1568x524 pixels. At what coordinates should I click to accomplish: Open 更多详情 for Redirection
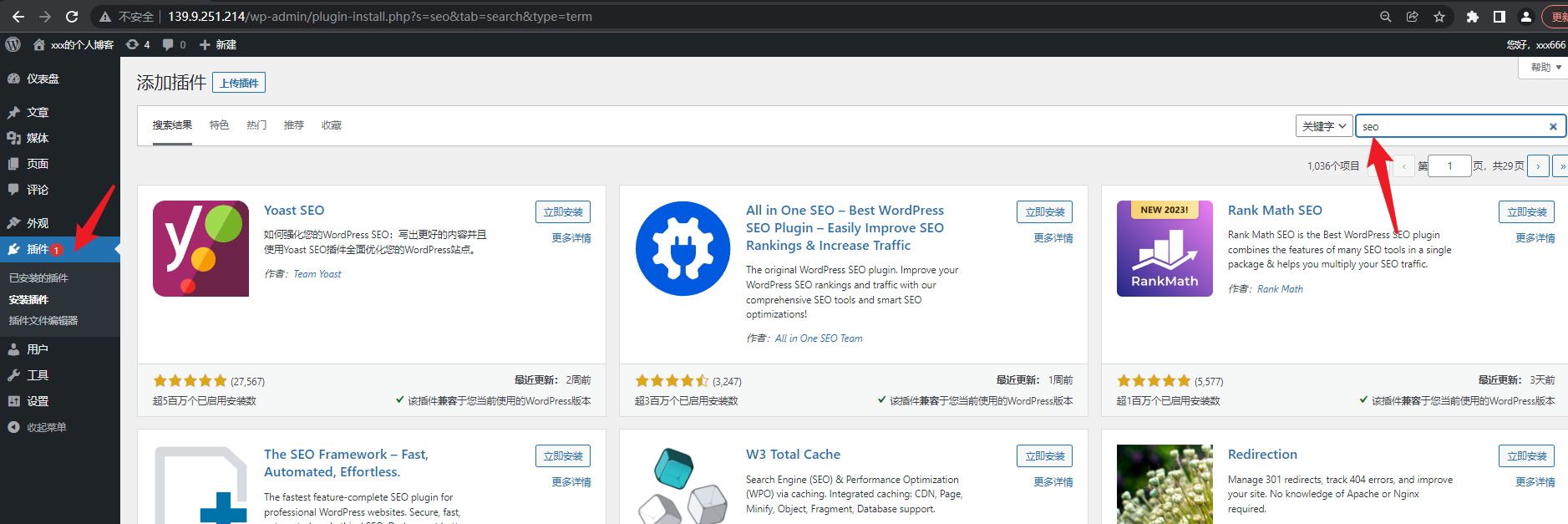(1535, 482)
